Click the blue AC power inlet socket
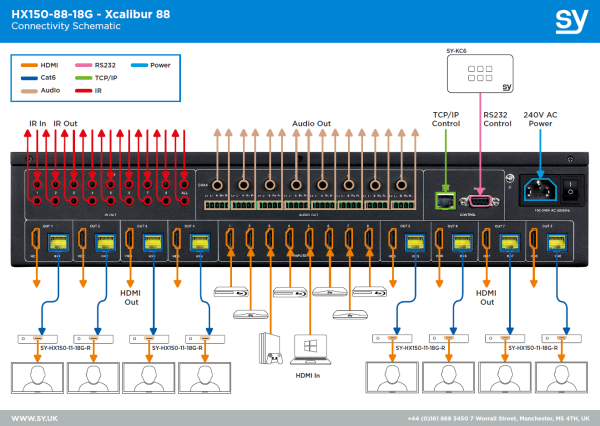The height and width of the screenshot is (426, 600). [540, 189]
